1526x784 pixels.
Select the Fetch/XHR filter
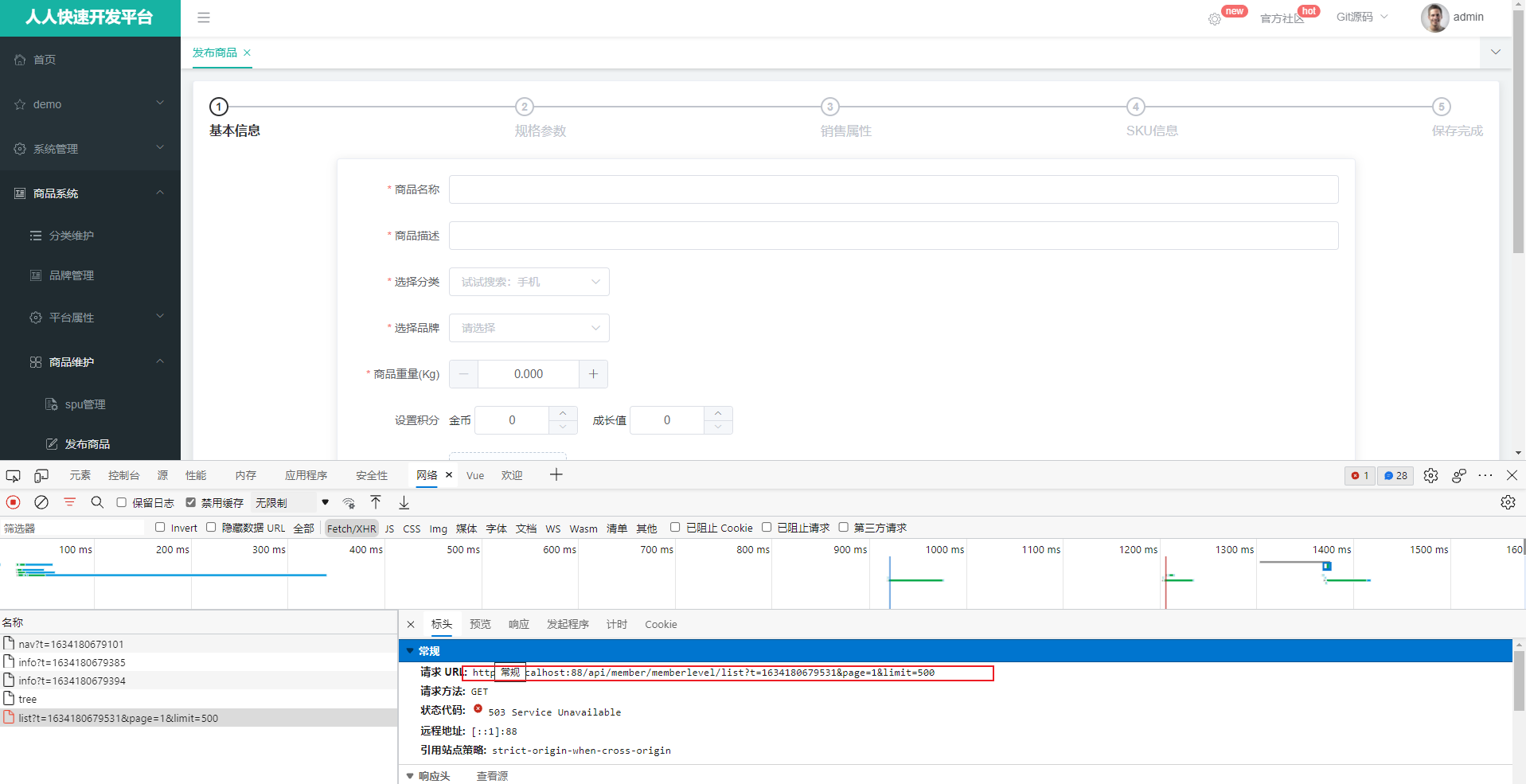(x=351, y=529)
